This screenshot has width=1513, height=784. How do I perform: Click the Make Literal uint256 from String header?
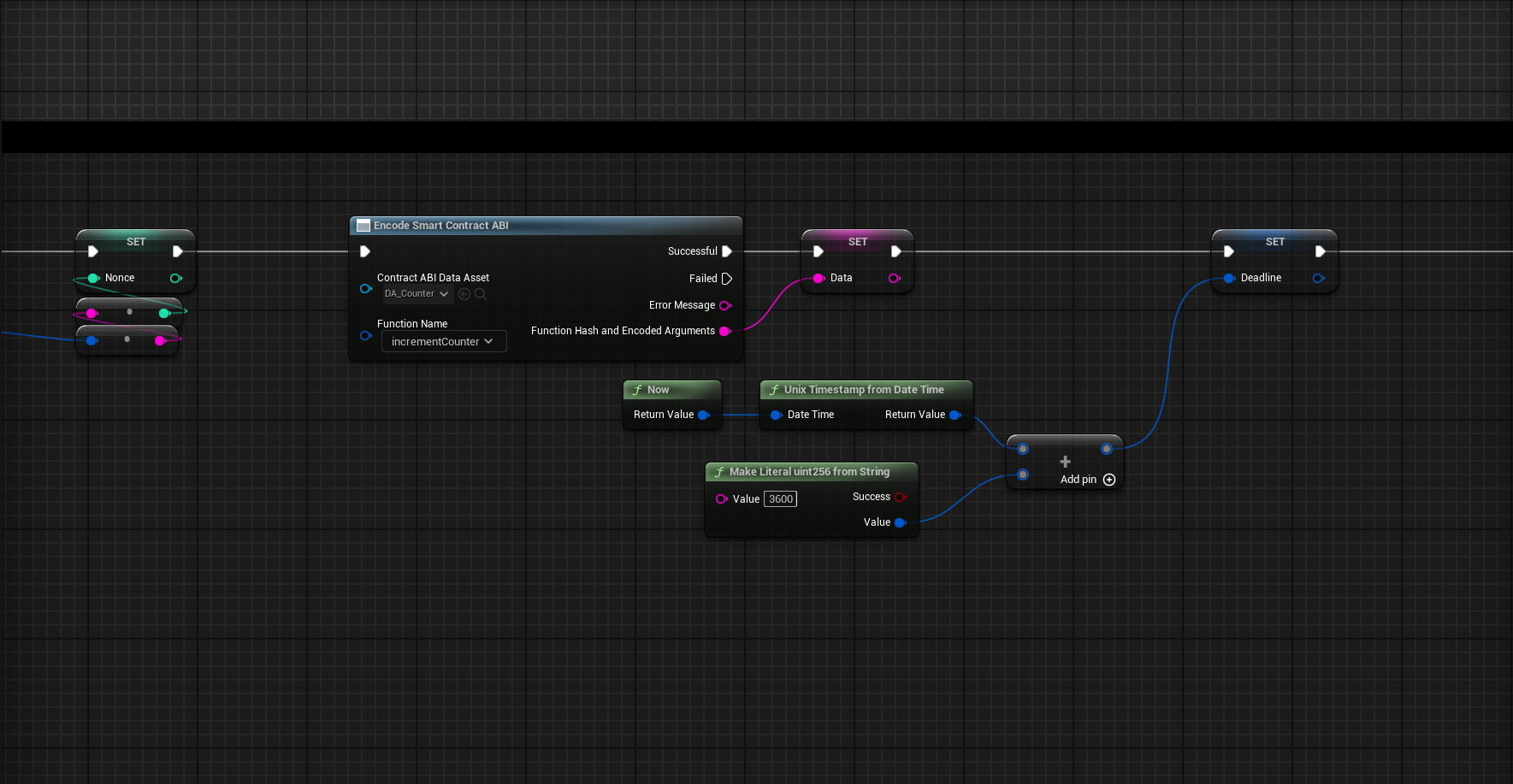pos(809,472)
